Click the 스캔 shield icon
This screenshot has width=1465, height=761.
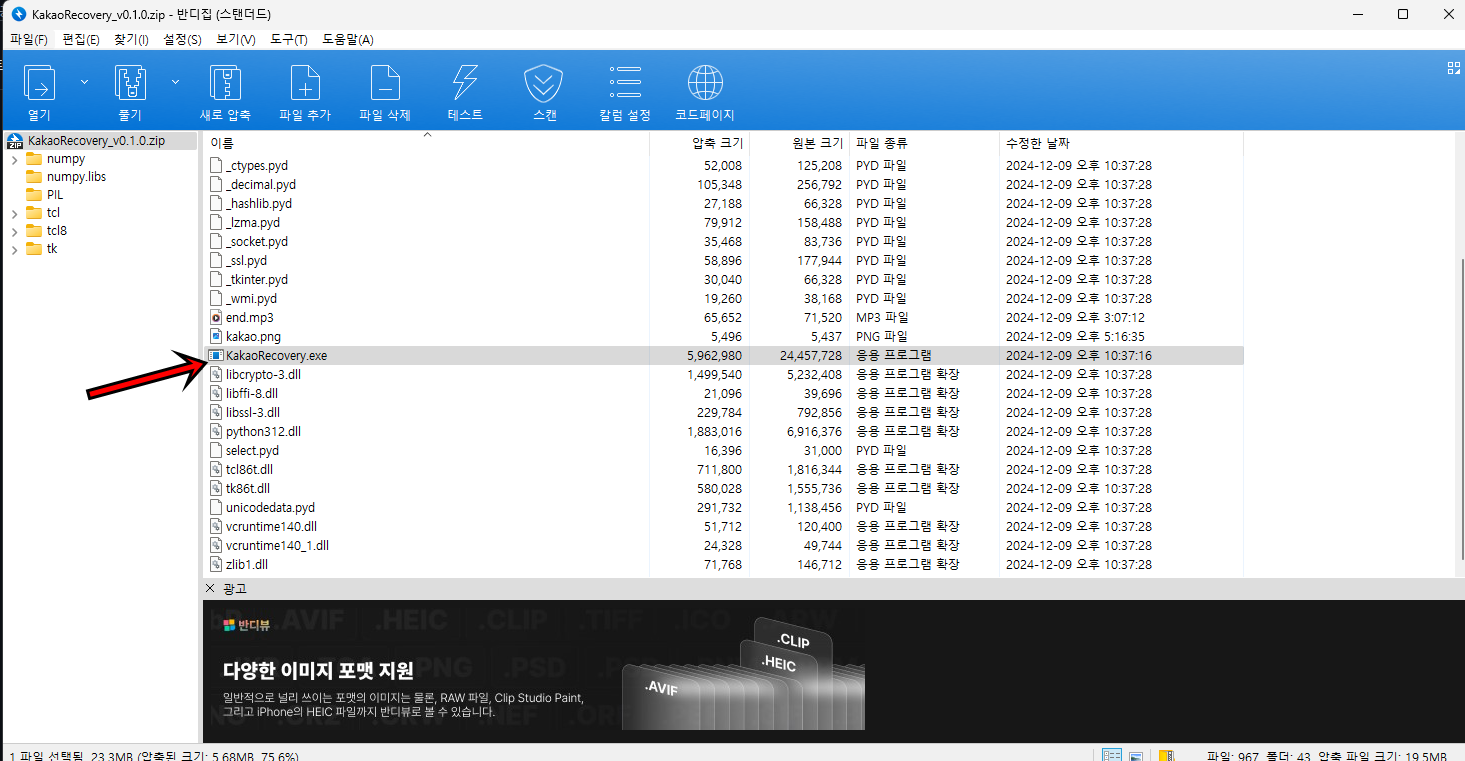(544, 83)
